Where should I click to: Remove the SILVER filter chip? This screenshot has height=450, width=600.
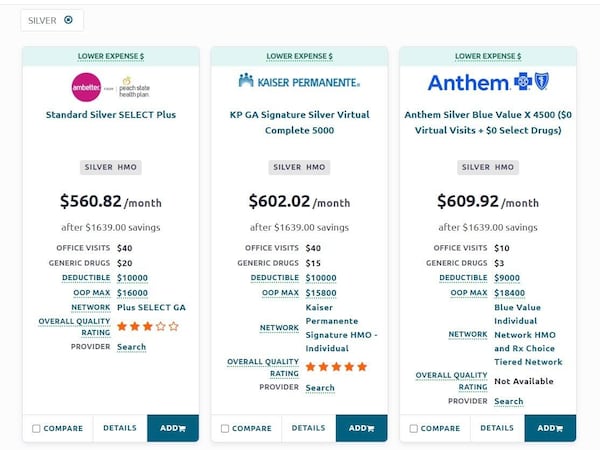tap(68, 20)
